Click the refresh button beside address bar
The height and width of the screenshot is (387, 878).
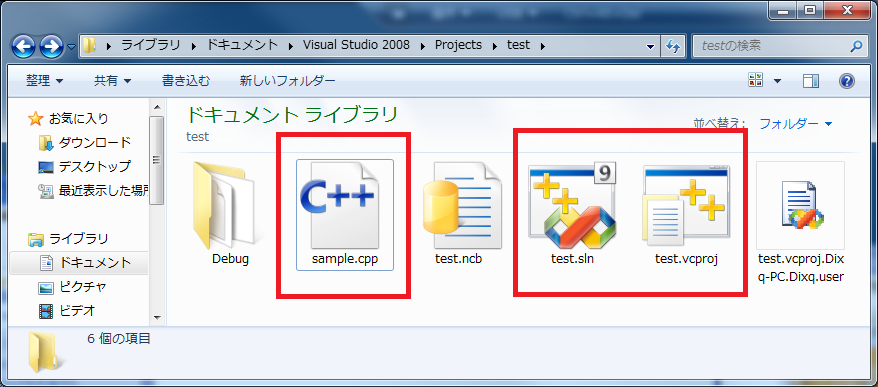674,45
